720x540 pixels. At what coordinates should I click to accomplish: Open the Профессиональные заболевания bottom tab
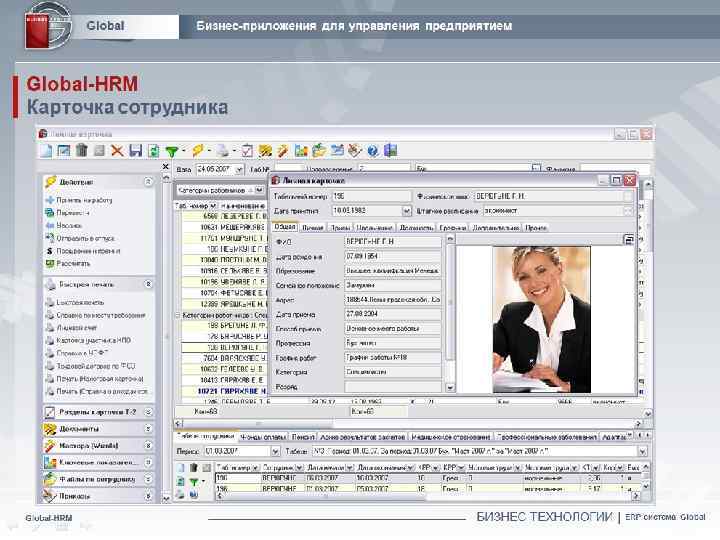pyautogui.click(x=546, y=437)
